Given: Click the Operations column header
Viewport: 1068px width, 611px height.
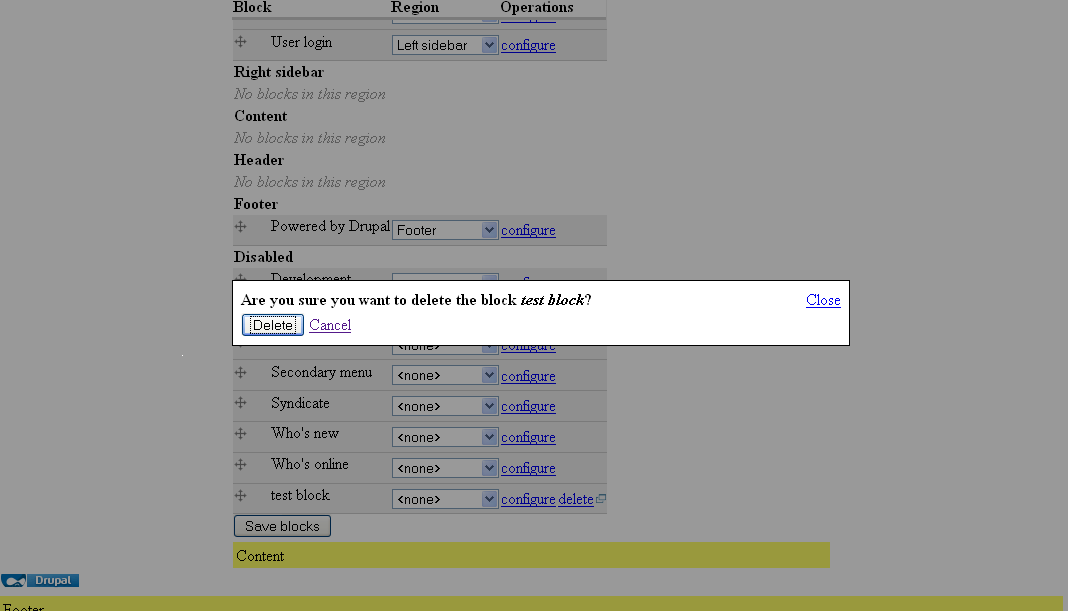Looking at the screenshot, I should coord(537,7).
